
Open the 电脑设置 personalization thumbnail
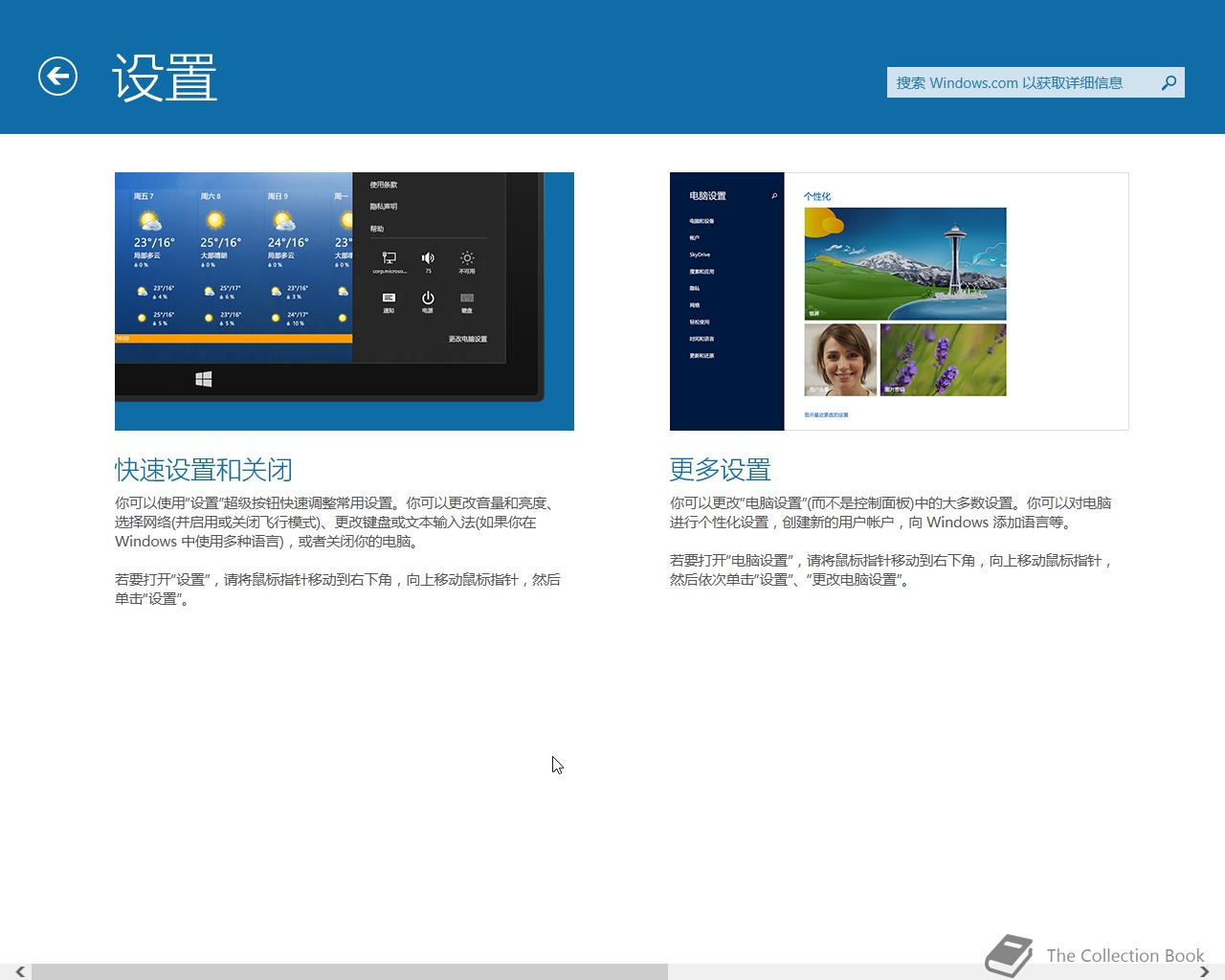pos(900,301)
